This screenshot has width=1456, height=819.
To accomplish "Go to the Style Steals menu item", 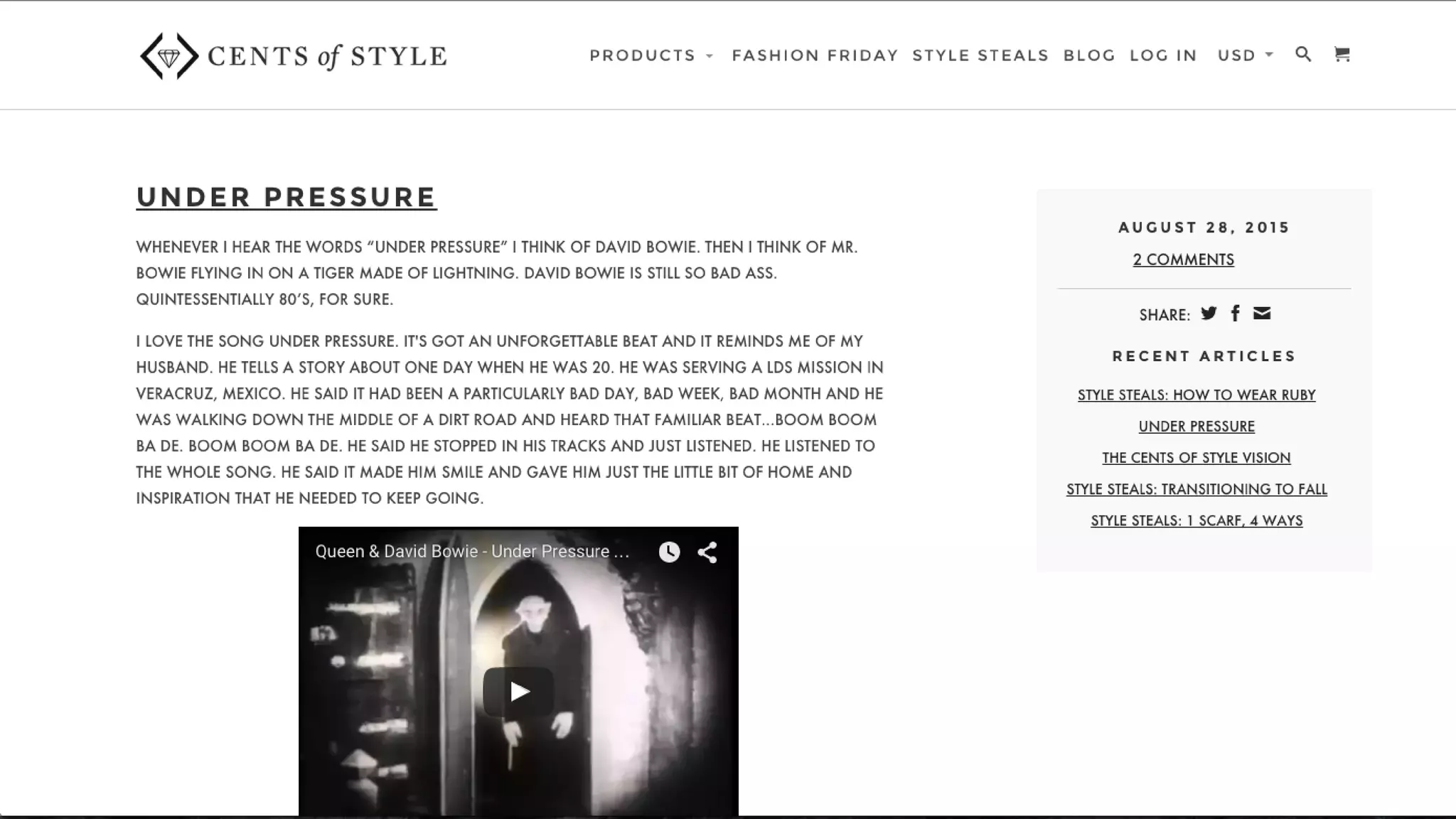I will click(x=980, y=55).
